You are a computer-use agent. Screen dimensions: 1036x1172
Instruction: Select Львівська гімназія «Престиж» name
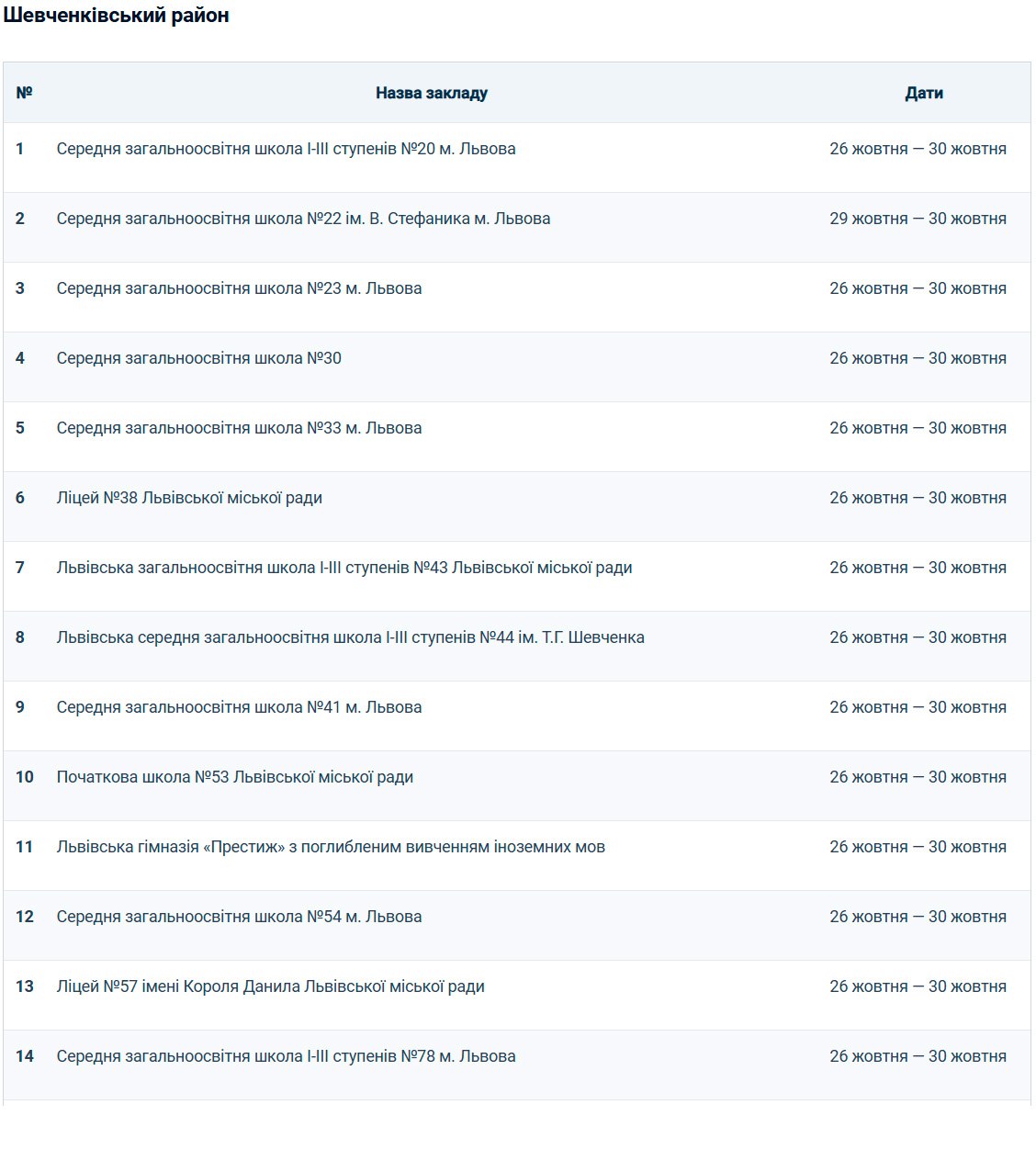pos(331,847)
